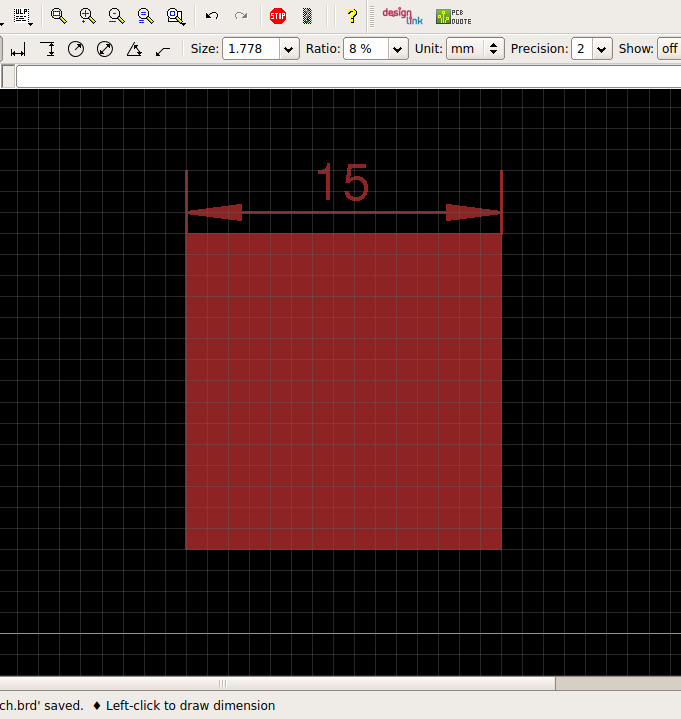This screenshot has width=681, height=719.
Task: Select vertical dimension type
Action: click(x=47, y=49)
